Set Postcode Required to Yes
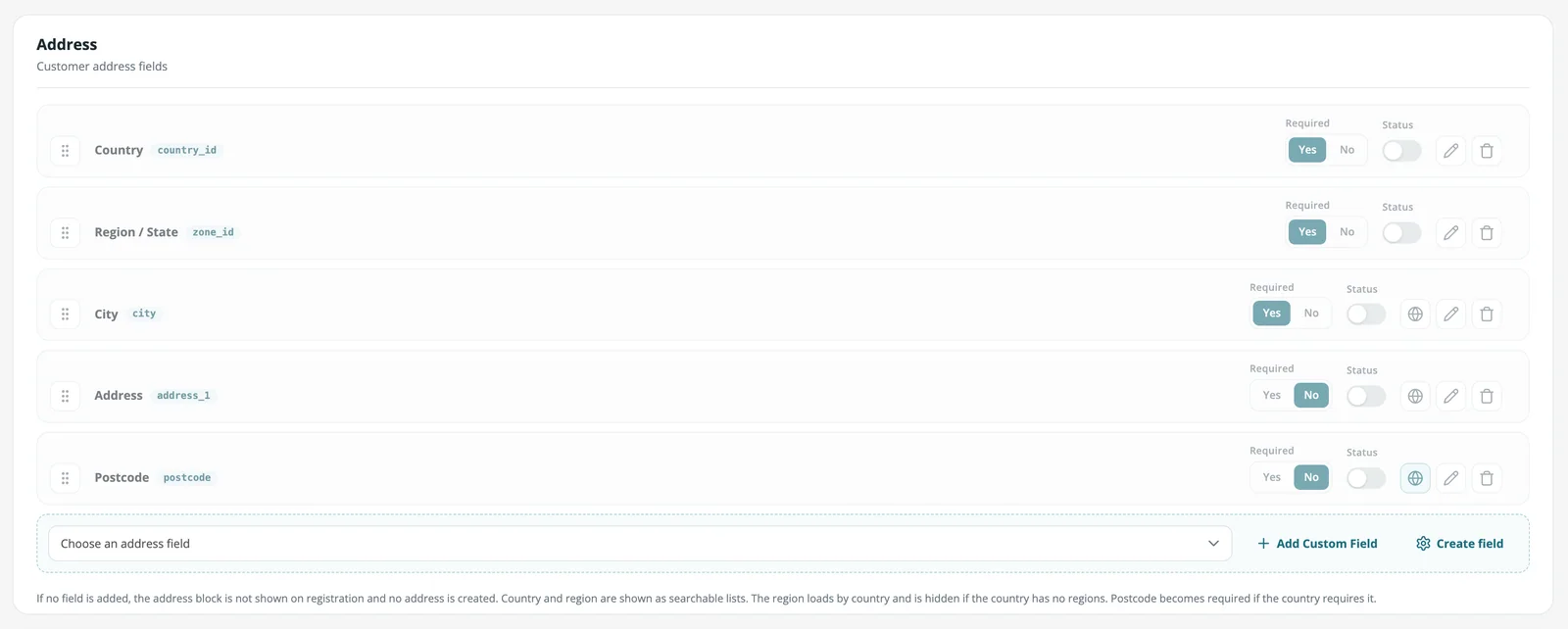 [1272, 477]
